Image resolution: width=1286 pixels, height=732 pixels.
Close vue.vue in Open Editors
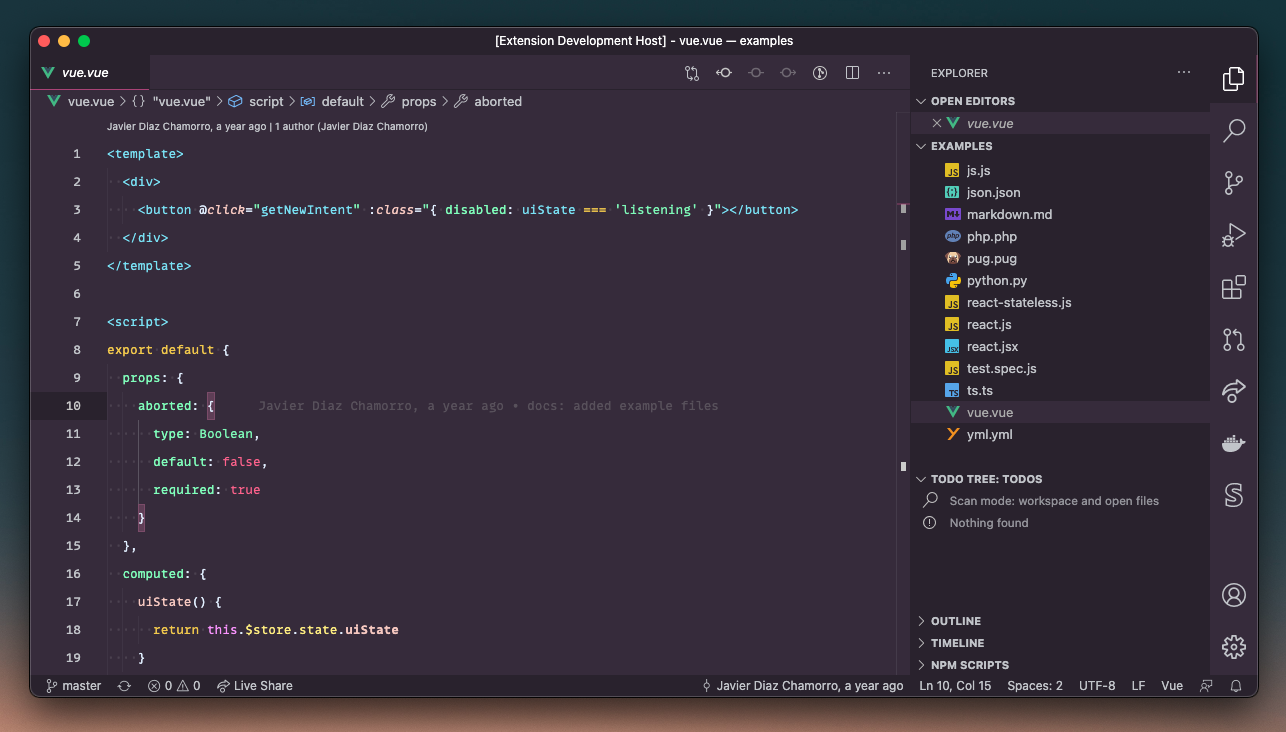tap(937, 123)
